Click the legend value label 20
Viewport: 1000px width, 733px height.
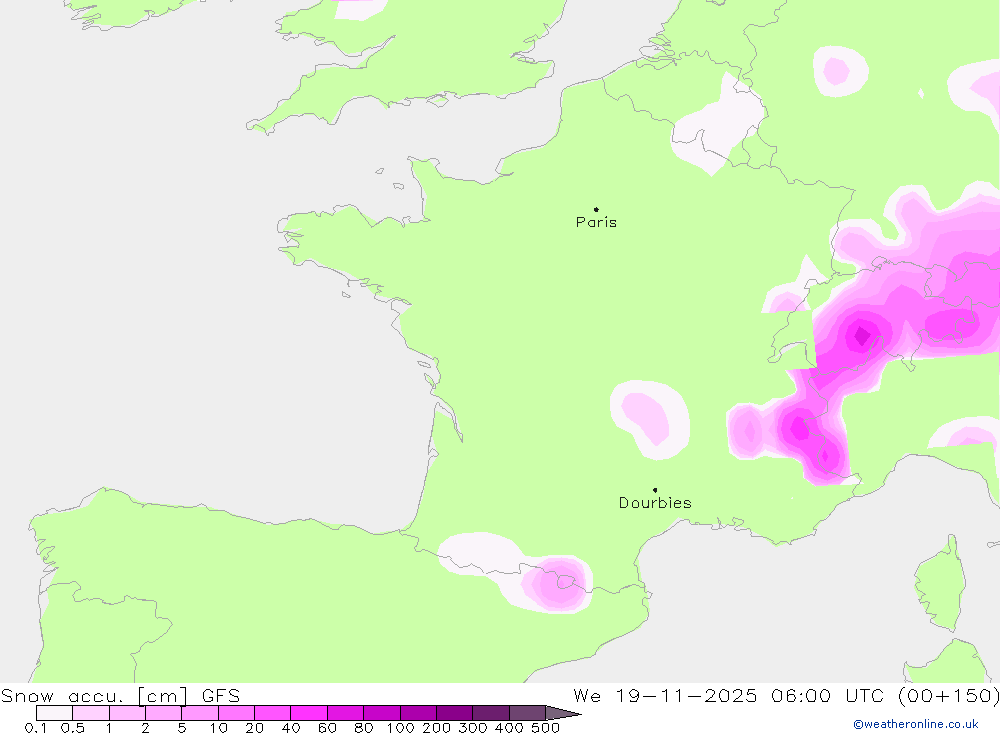click(254, 727)
